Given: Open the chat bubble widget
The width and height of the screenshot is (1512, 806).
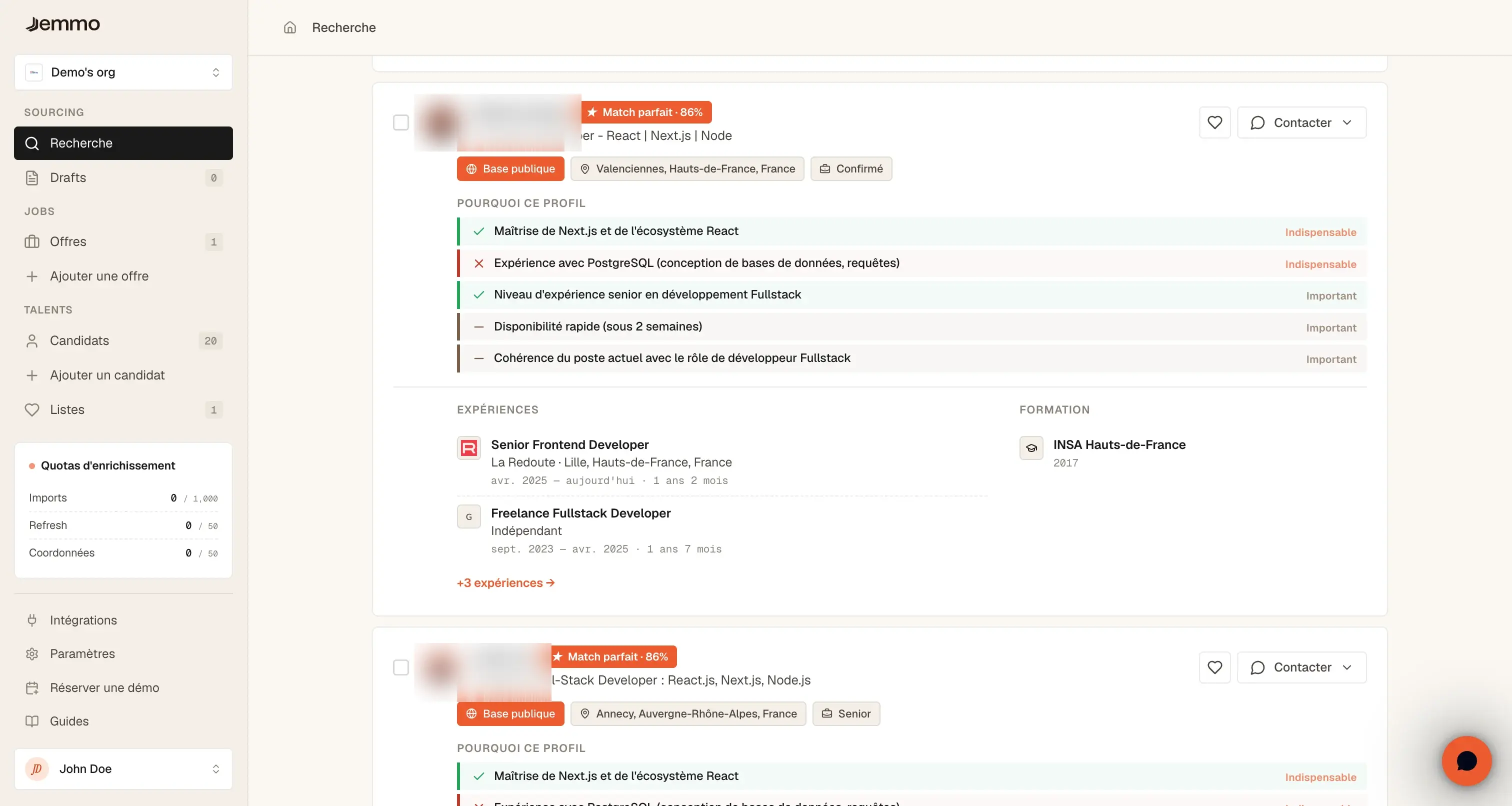Looking at the screenshot, I should (x=1467, y=761).
